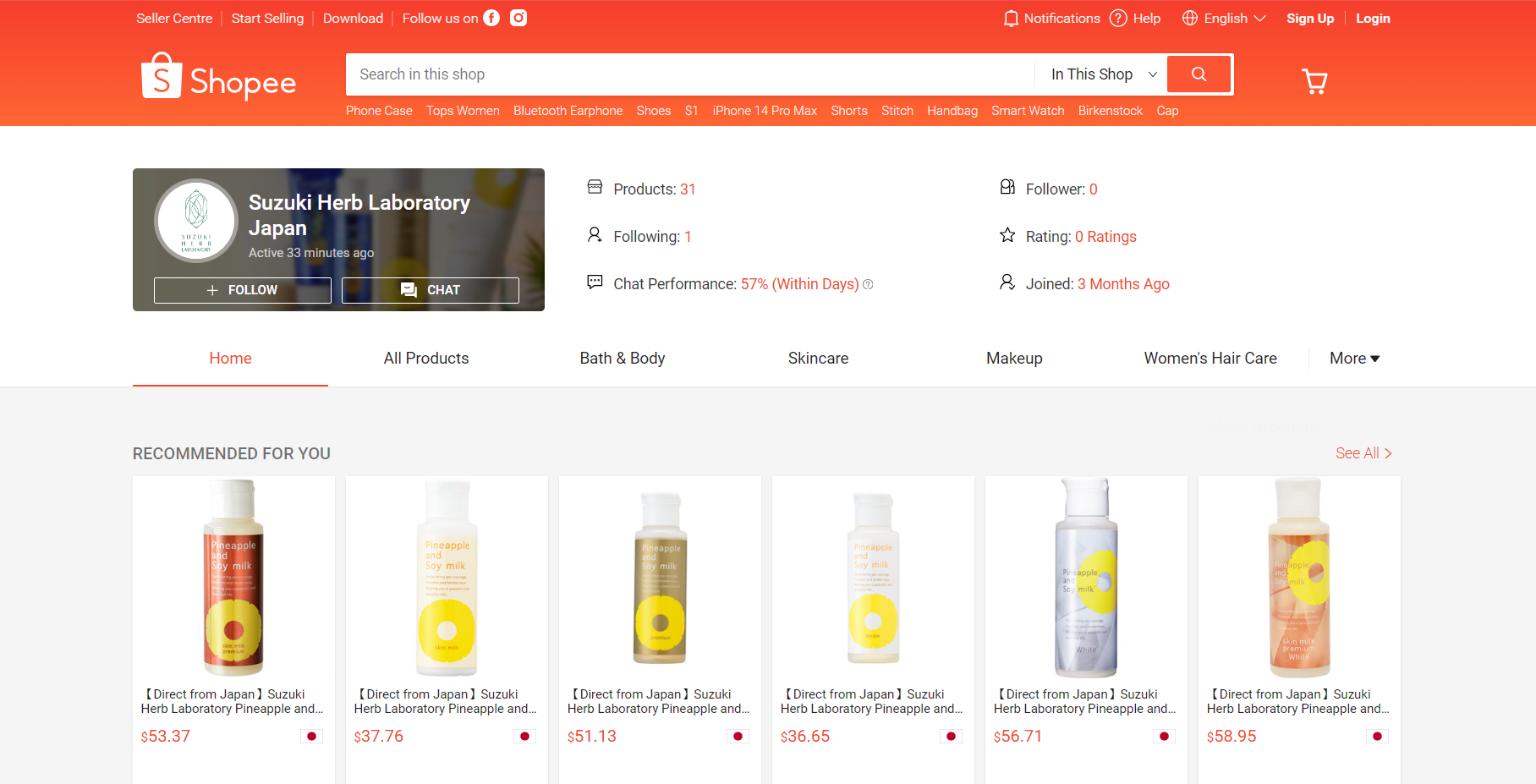Open the Women's Hair Care tab
This screenshot has width=1536, height=784.
1210,359
